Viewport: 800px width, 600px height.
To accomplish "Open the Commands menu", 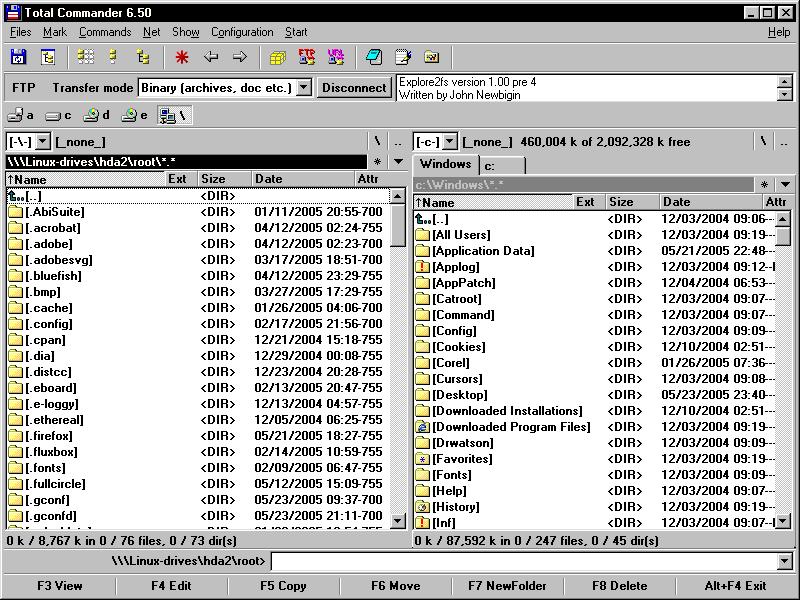I will pyautogui.click(x=105, y=32).
